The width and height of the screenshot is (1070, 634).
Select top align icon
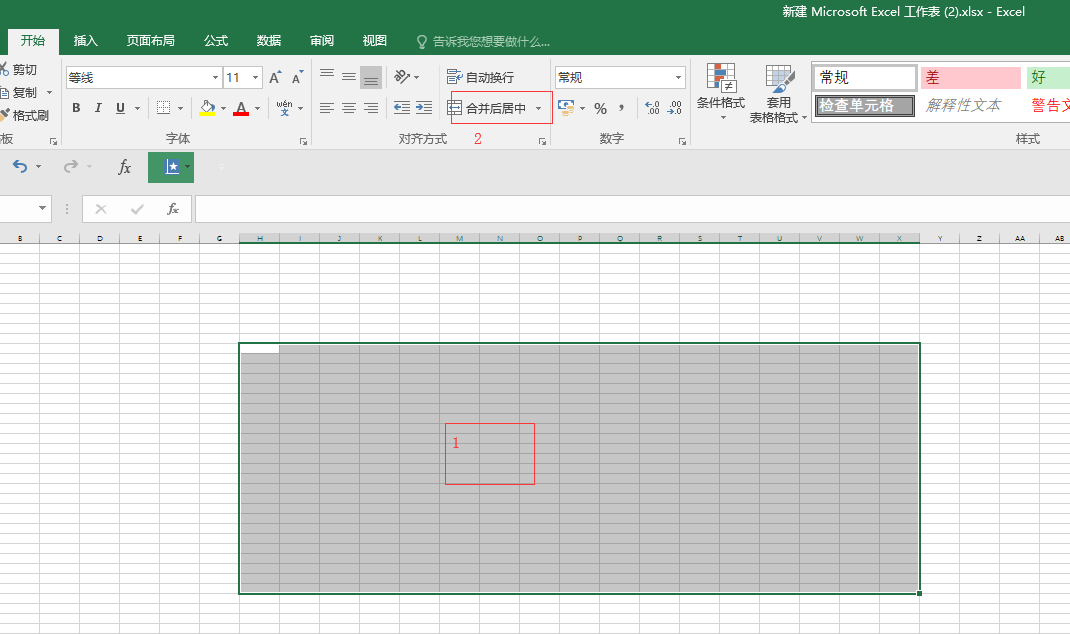pos(327,76)
